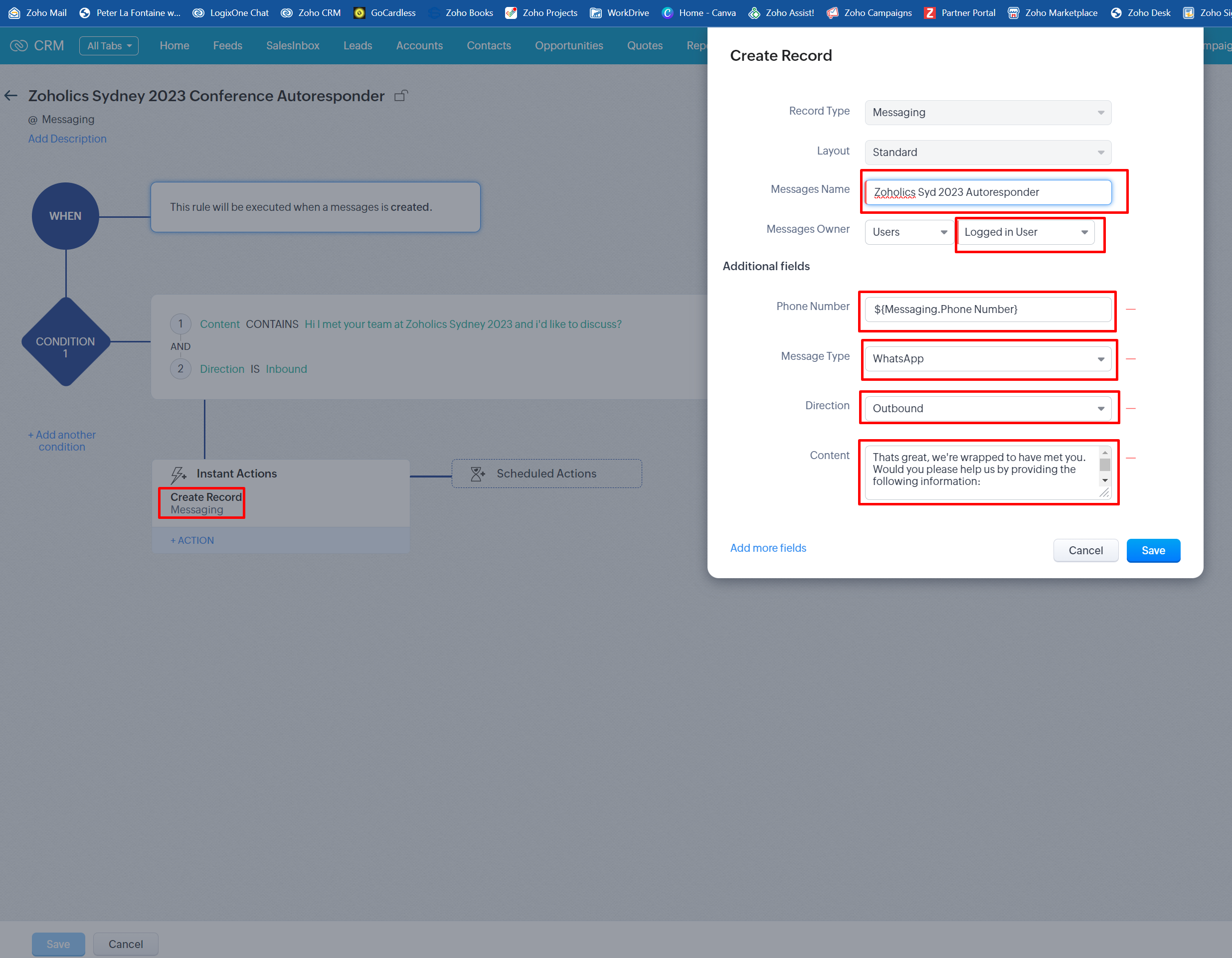
Task: Open the Record Type dropdown
Action: [x=988, y=112]
